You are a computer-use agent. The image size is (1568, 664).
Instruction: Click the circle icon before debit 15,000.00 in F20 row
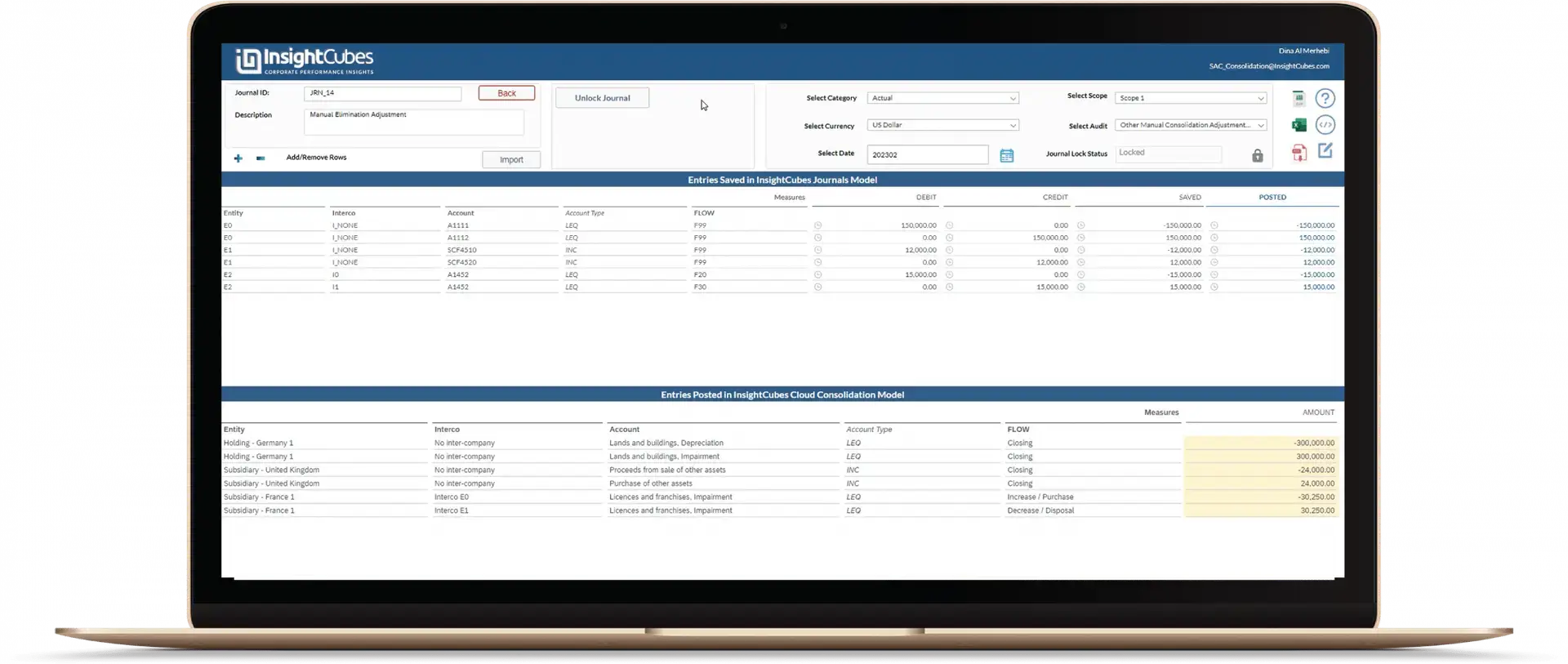[x=817, y=274]
